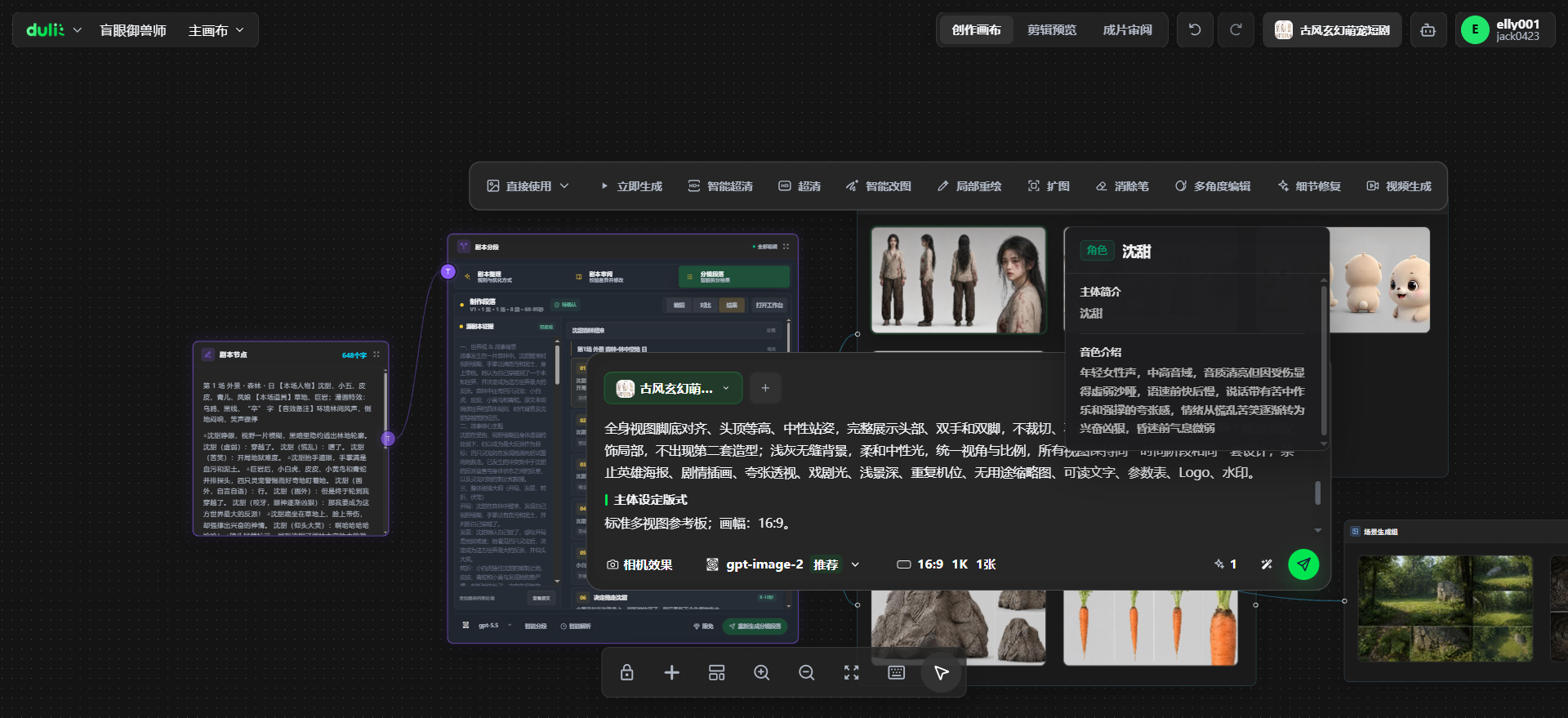Open the rock reference image thumbnail

pos(958,627)
